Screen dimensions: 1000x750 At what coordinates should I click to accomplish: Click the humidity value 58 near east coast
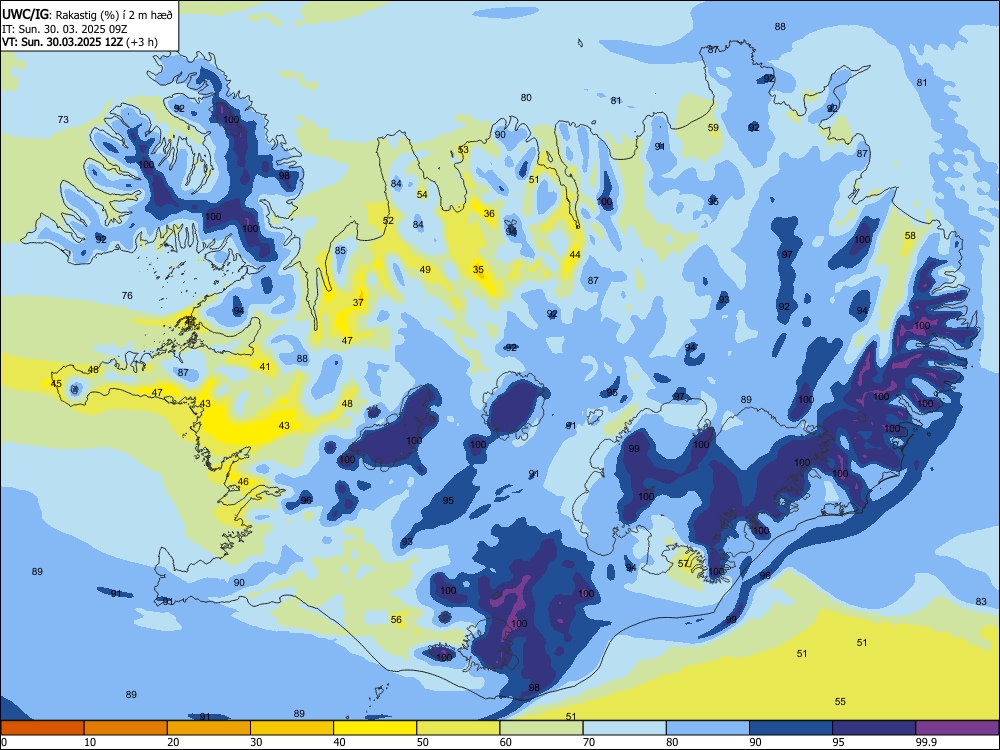910,235
